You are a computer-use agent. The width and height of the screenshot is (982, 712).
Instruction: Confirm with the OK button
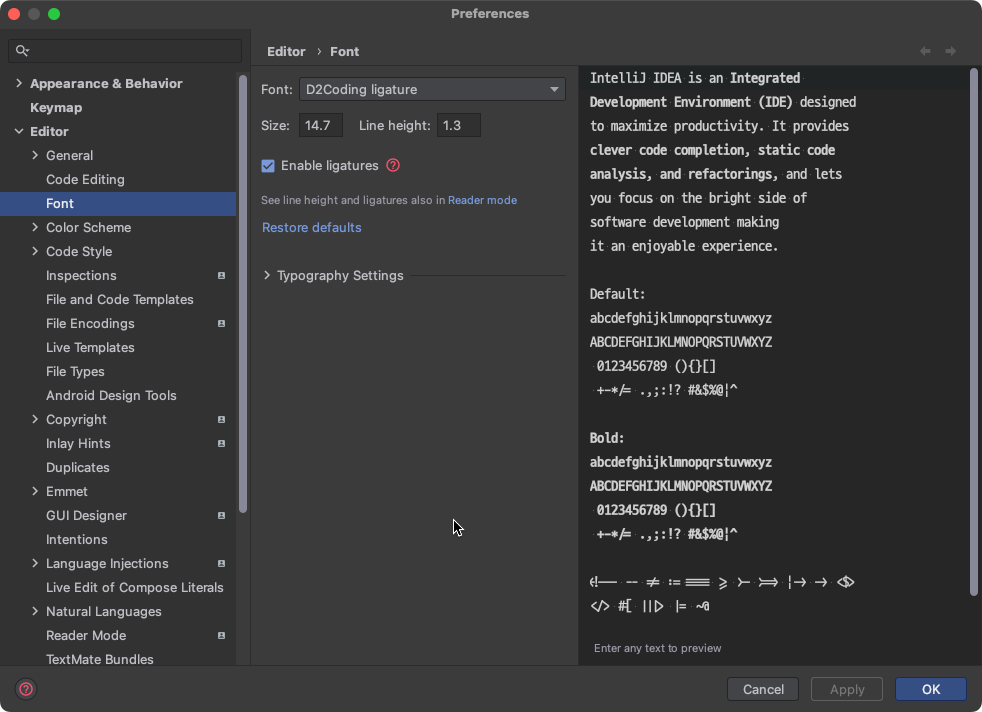(931, 689)
